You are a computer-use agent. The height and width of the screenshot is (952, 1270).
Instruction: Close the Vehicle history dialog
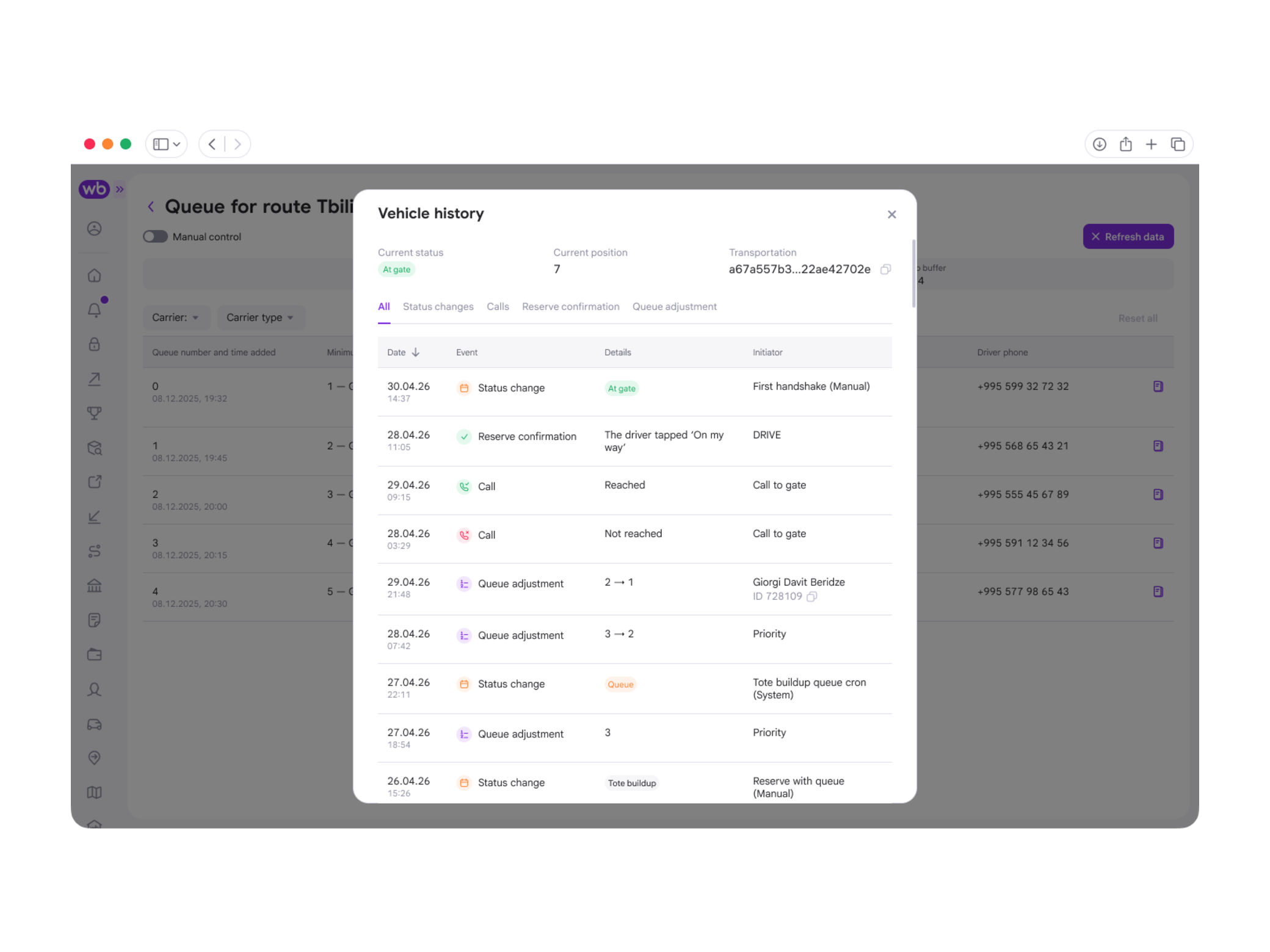[x=891, y=214]
